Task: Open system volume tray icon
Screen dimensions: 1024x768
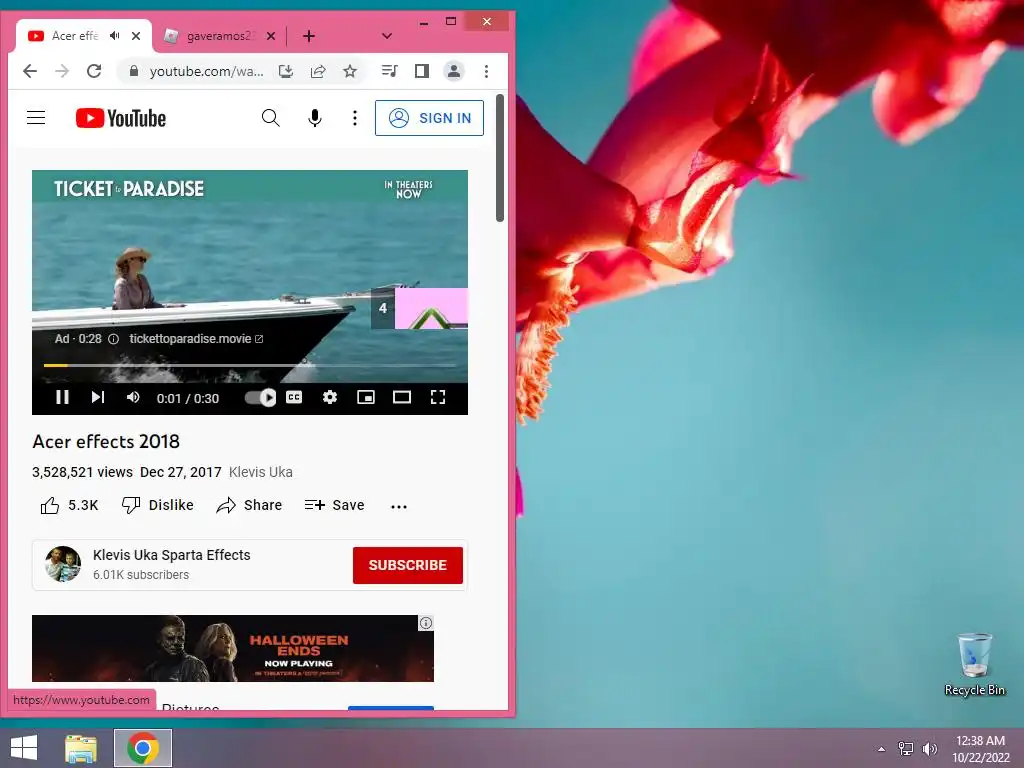Action: coord(930,749)
